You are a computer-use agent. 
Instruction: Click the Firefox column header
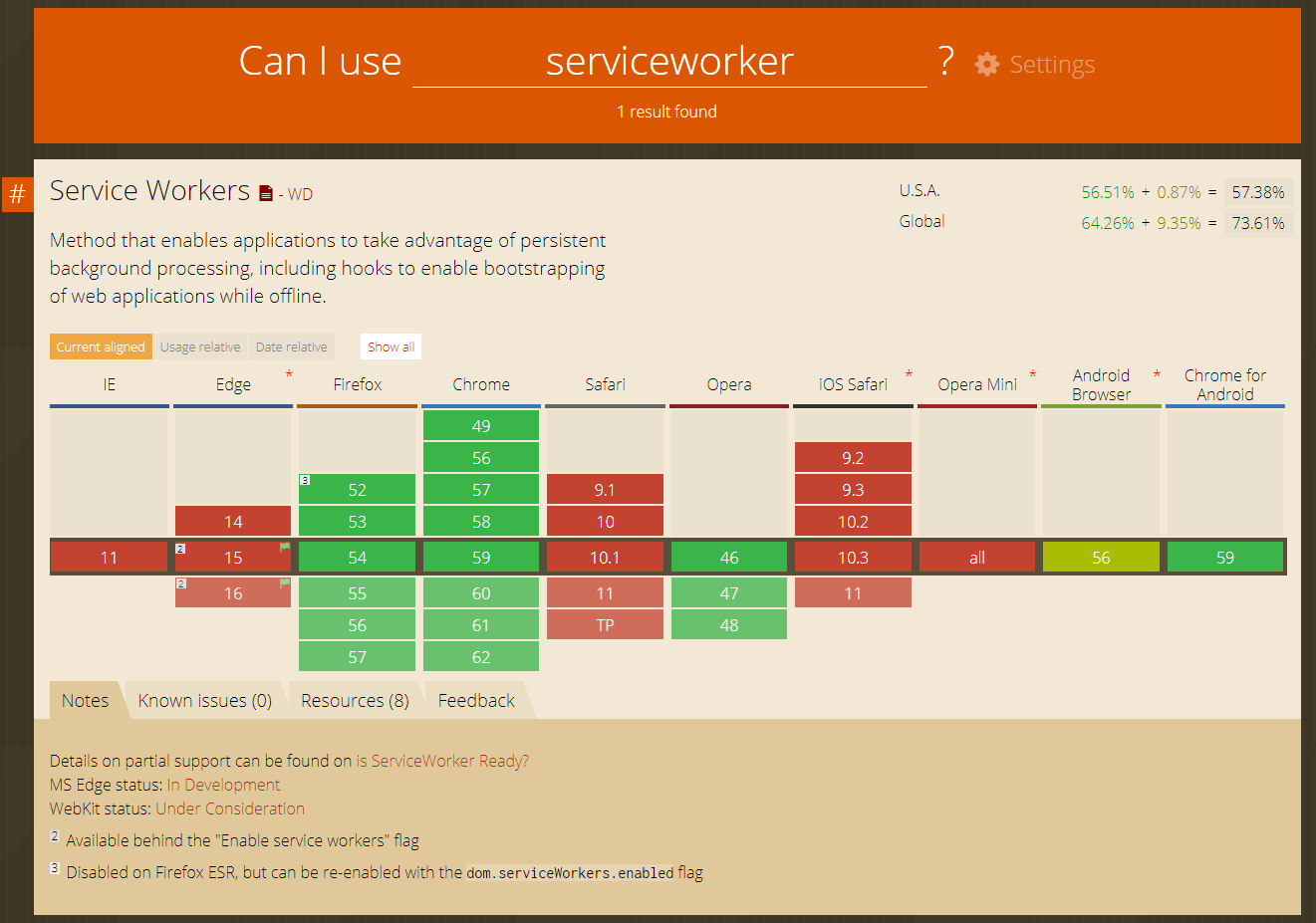(358, 384)
